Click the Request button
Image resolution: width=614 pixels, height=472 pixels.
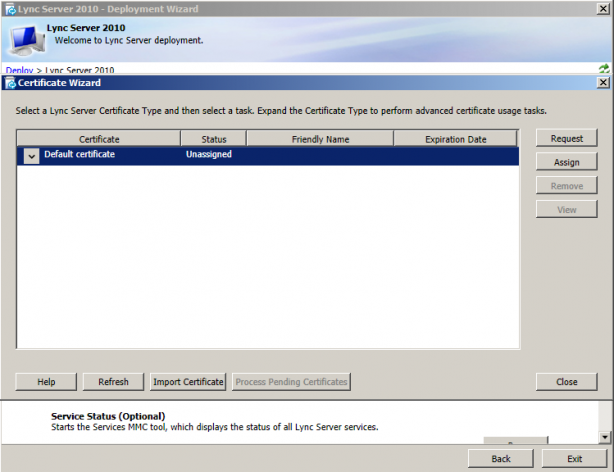pos(566,138)
